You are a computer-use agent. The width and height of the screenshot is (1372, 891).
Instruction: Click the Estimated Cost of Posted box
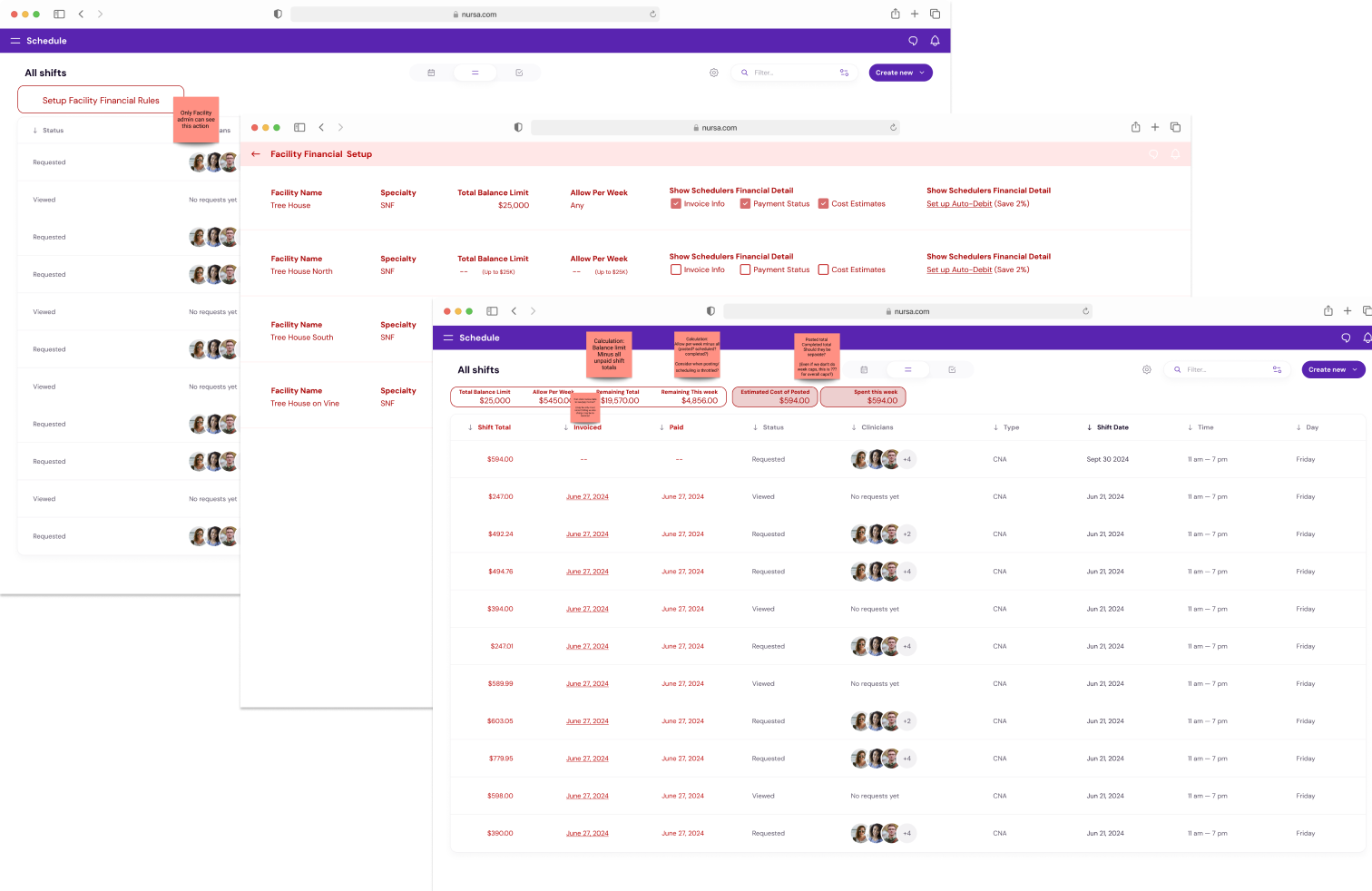[x=775, y=397]
